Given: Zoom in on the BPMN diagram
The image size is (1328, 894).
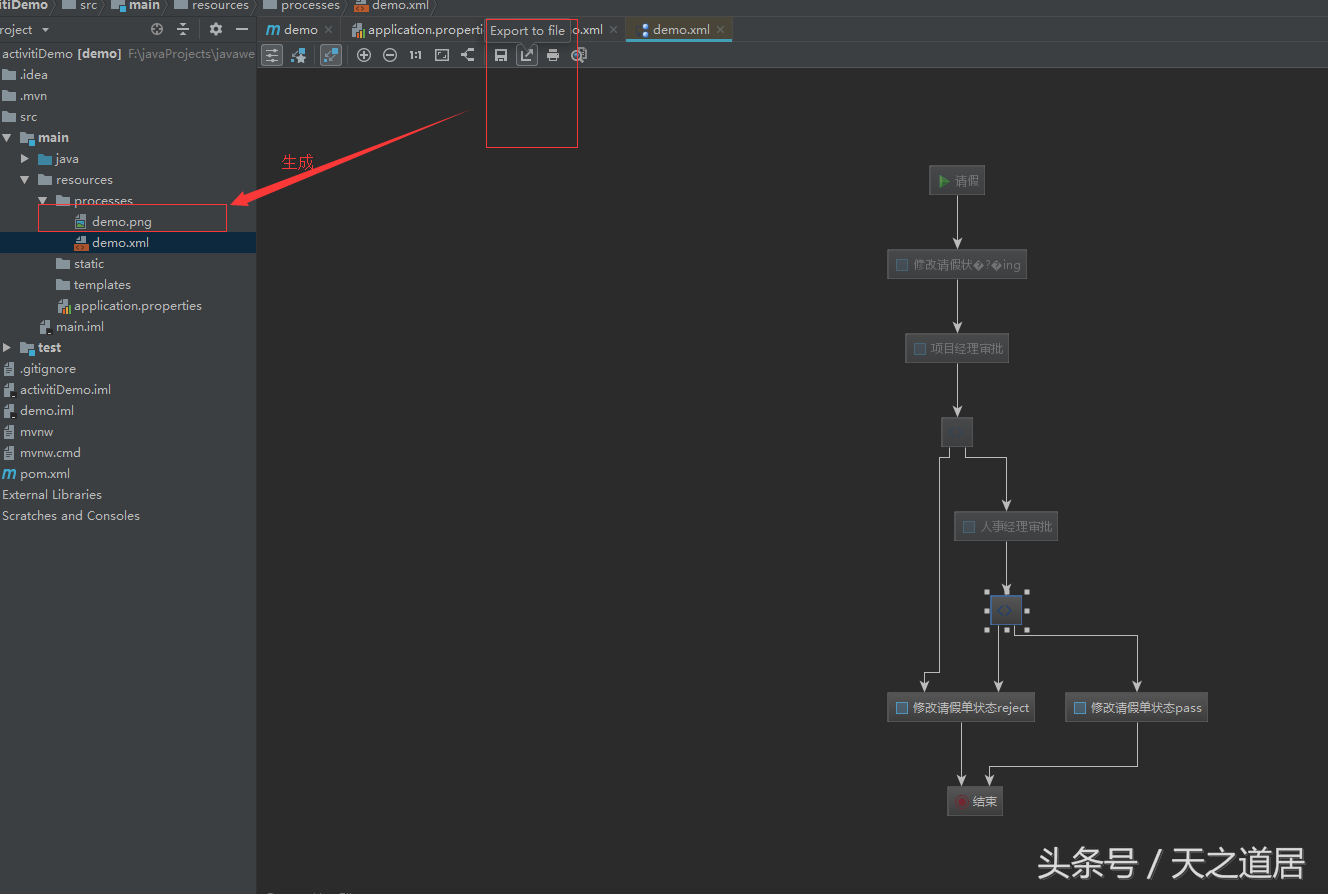Looking at the screenshot, I should (x=364, y=55).
